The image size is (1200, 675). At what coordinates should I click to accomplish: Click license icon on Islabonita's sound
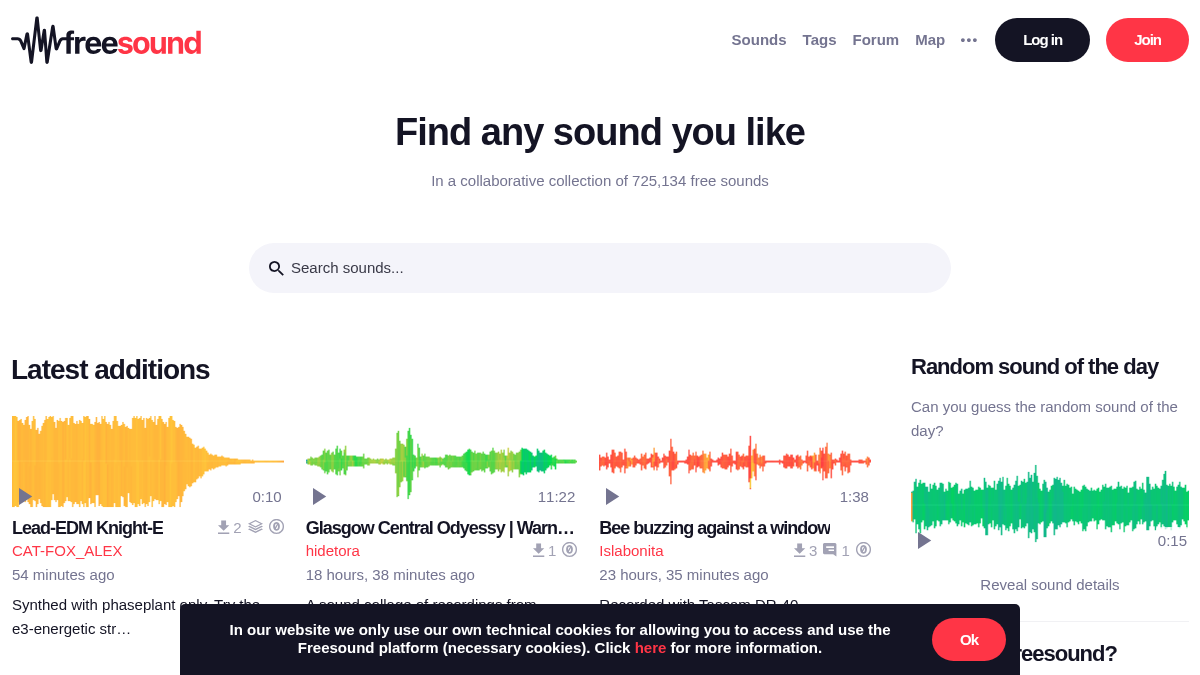click(863, 550)
